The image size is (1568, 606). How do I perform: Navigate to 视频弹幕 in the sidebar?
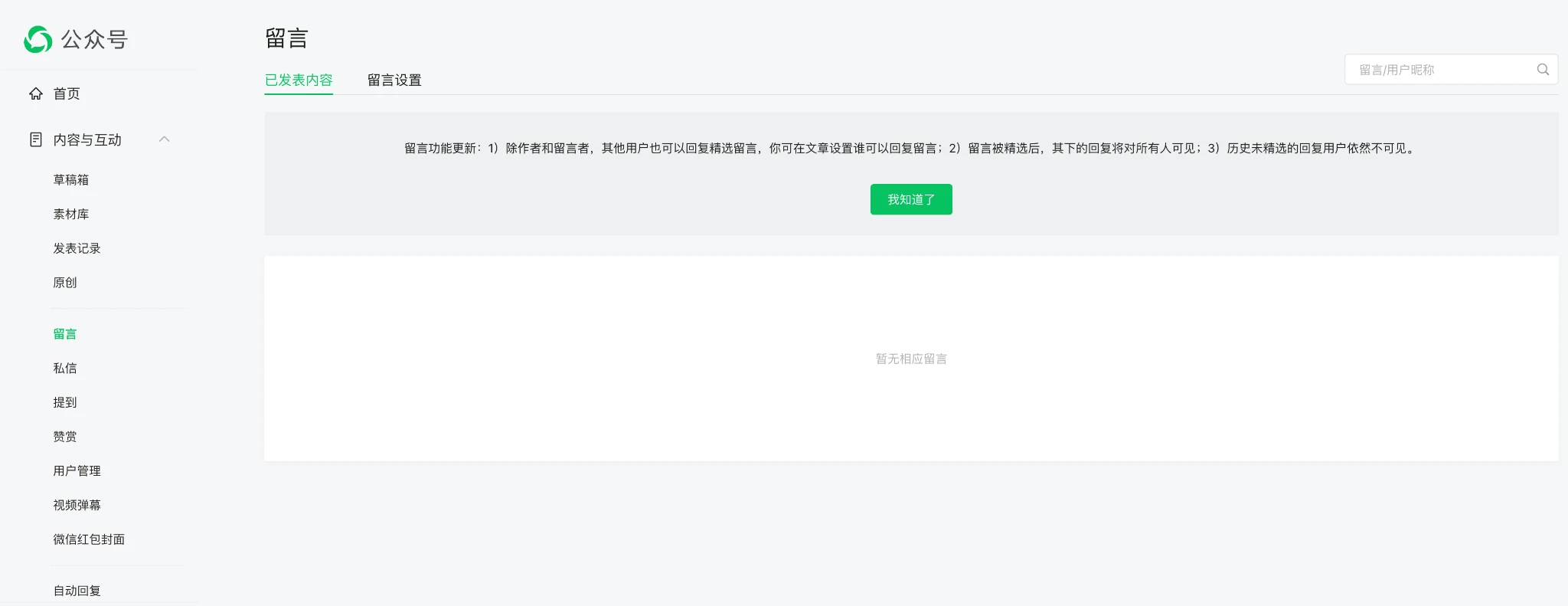pyautogui.click(x=77, y=505)
